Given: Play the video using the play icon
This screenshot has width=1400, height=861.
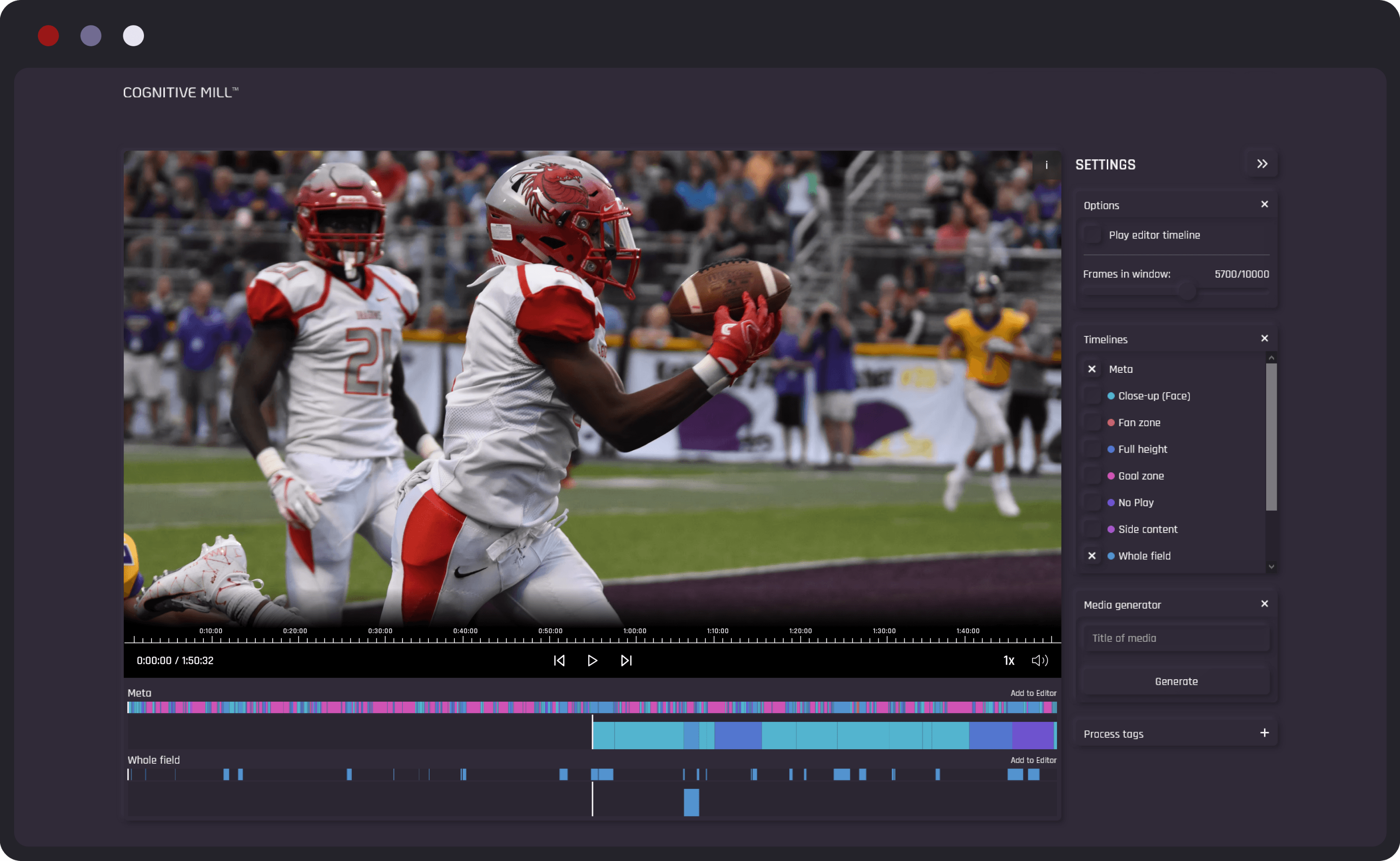Looking at the screenshot, I should [593, 661].
